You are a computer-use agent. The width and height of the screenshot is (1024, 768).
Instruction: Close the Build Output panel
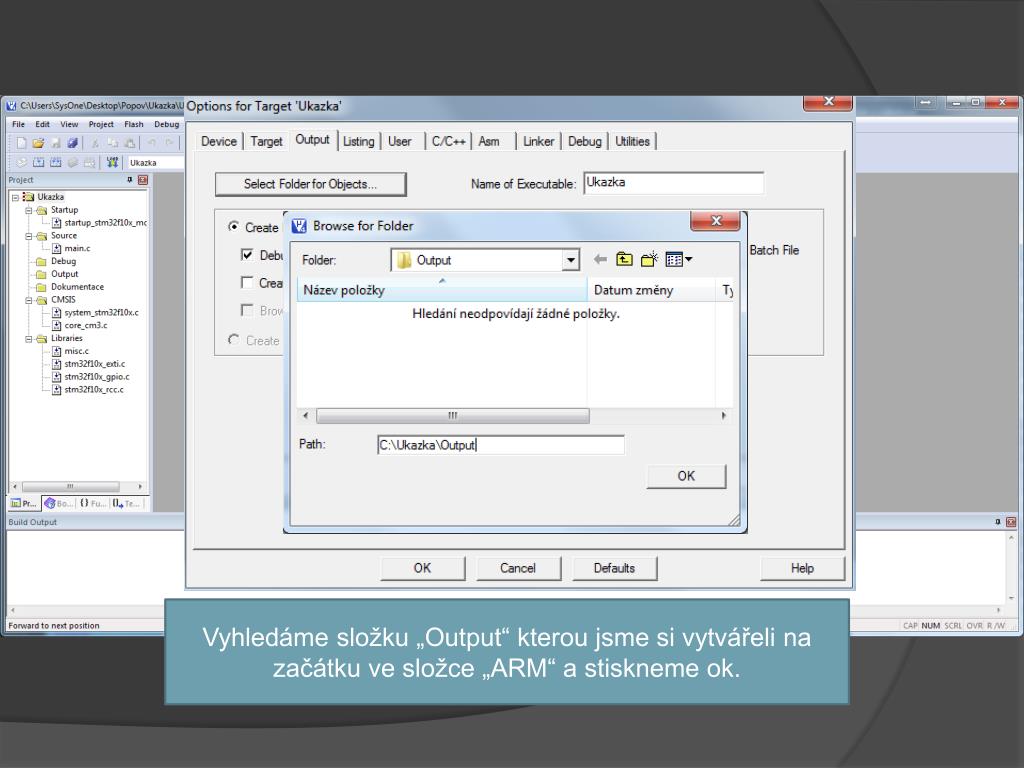1011,522
